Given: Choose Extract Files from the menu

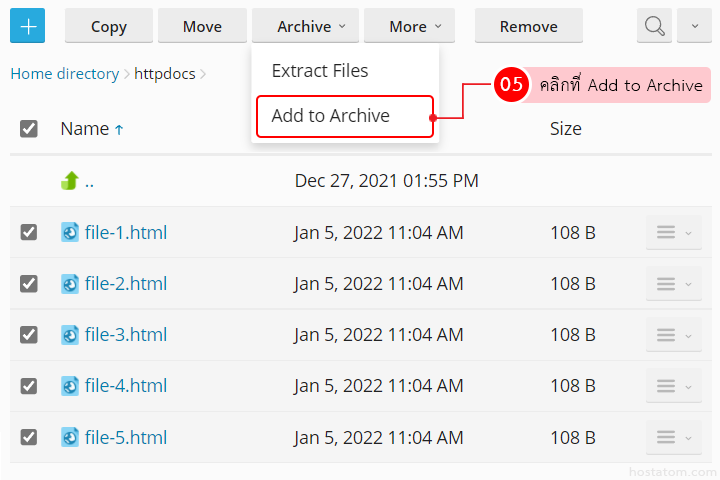Looking at the screenshot, I should pyautogui.click(x=320, y=71).
